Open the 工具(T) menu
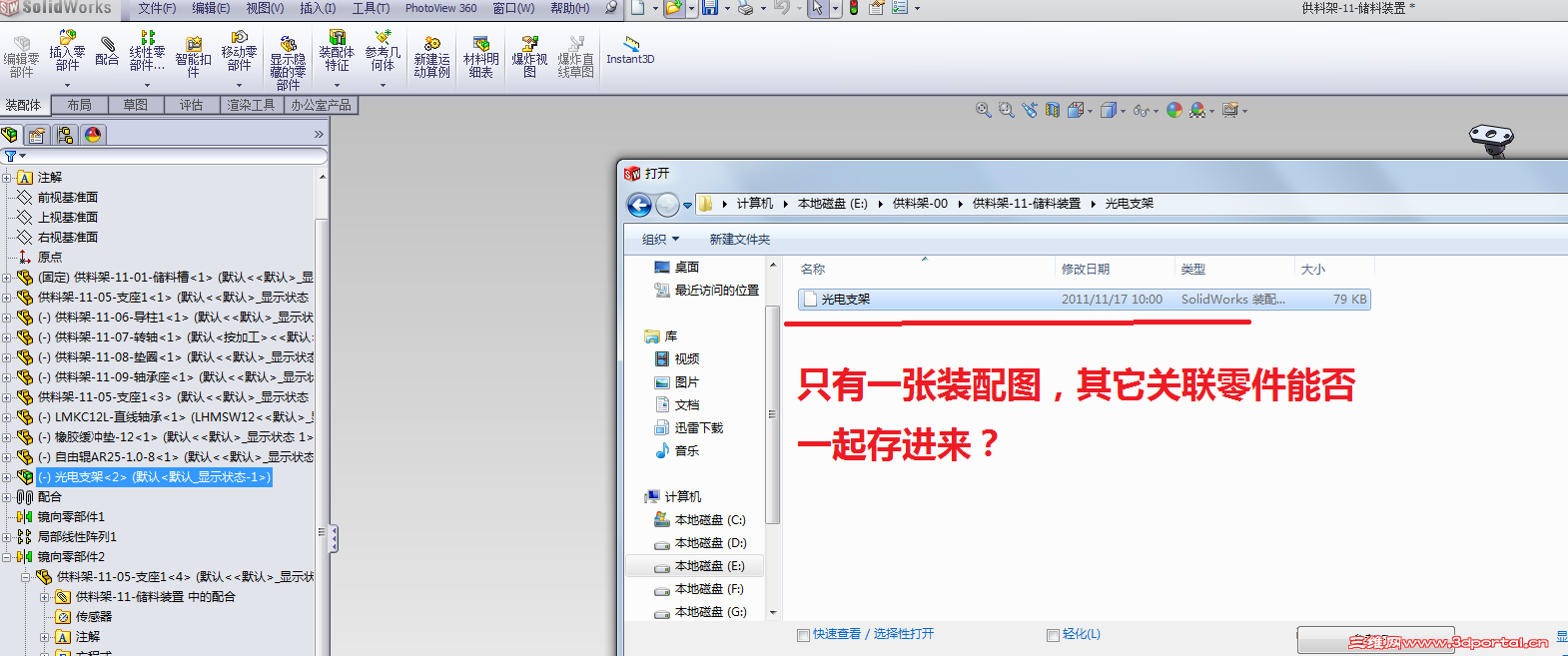The image size is (1568, 656). [x=371, y=8]
